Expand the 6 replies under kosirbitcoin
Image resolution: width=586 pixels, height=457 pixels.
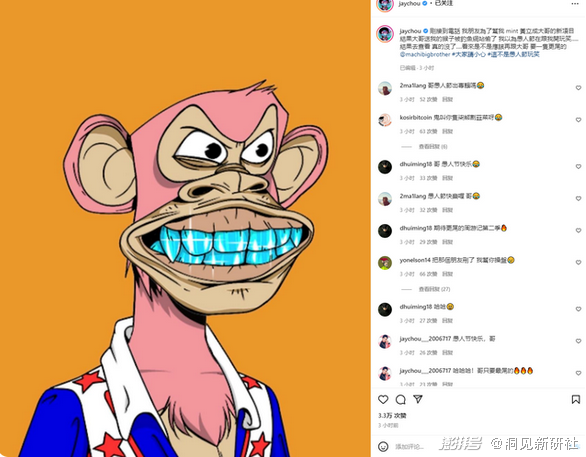pos(433,146)
